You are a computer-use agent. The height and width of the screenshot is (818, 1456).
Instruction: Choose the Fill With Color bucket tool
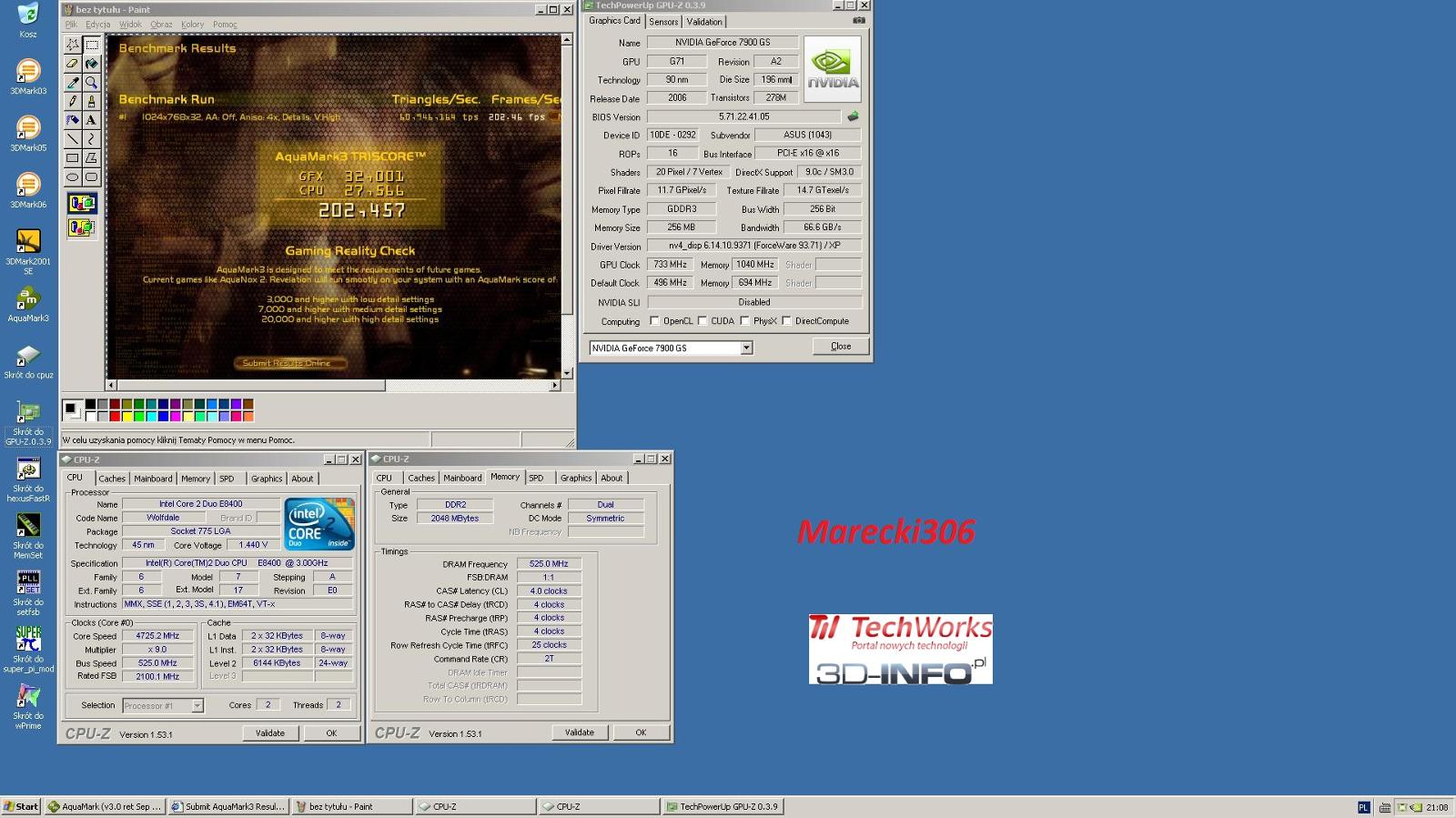[x=92, y=64]
